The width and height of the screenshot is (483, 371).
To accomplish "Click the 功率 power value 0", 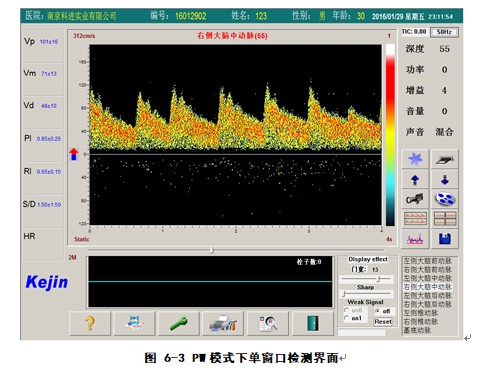I will tap(444, 70).
